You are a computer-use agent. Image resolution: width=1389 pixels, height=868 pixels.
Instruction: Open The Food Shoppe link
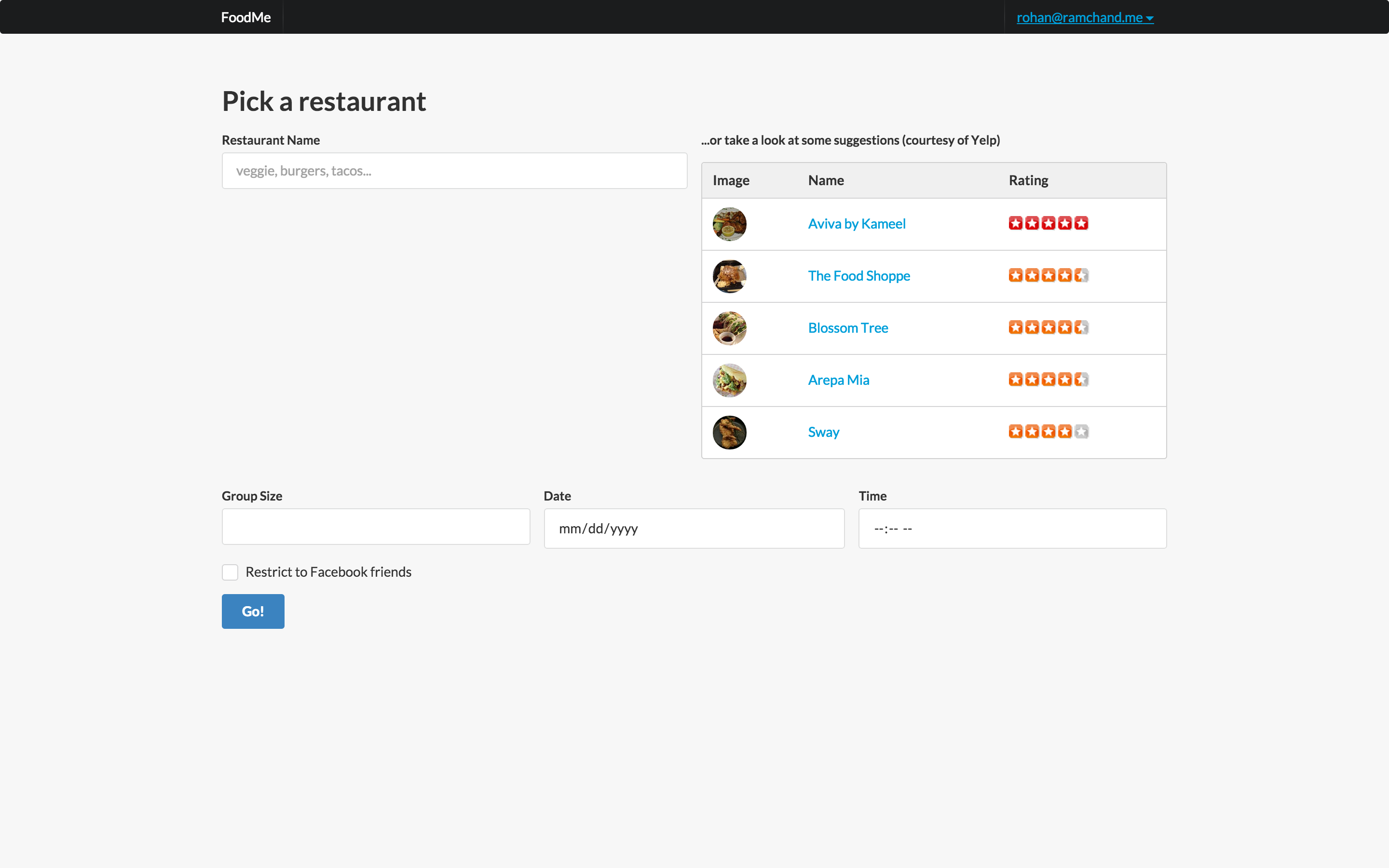tap(858, 276)
